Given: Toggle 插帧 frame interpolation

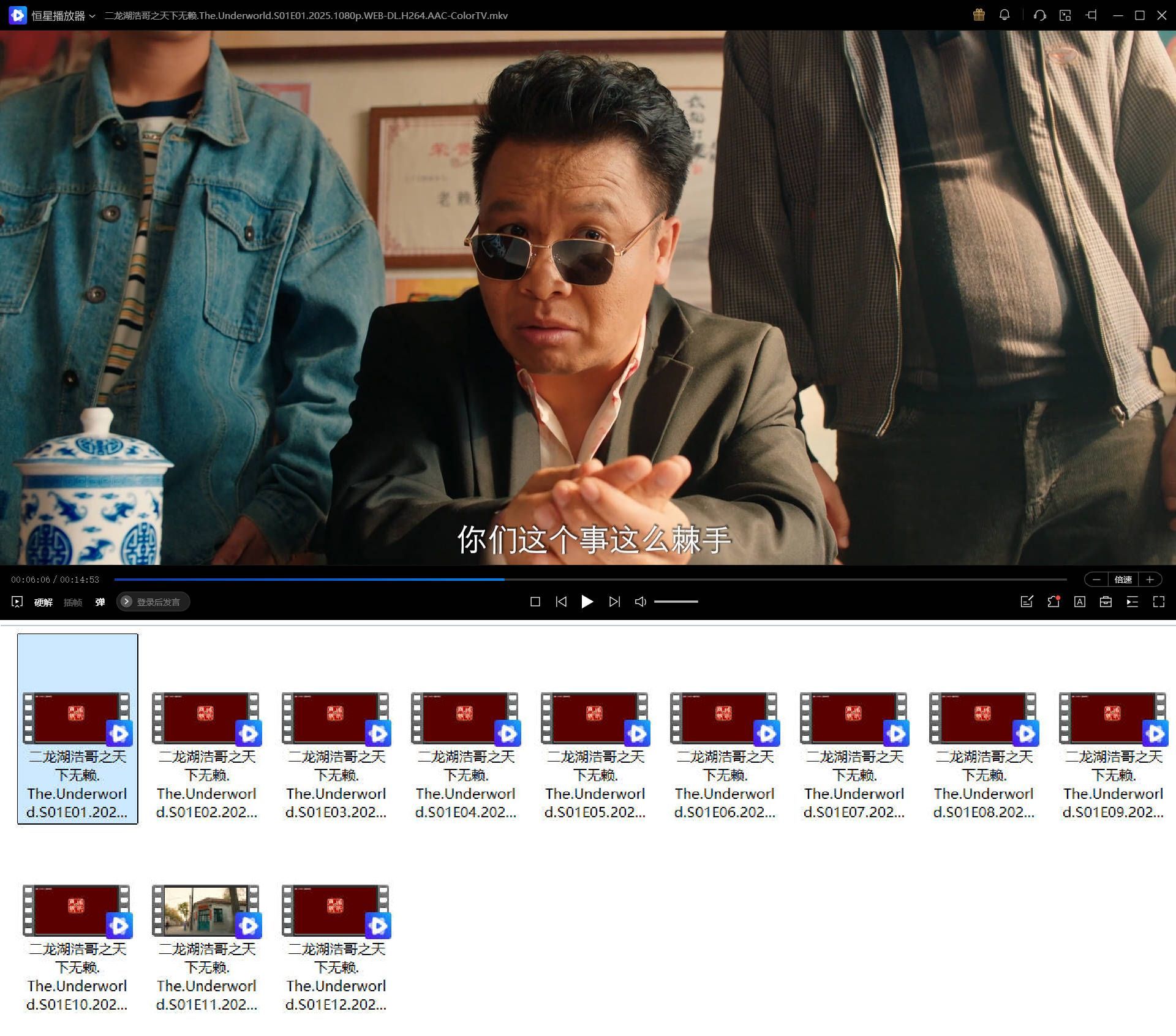Looking at the screenshot, I should [72, 602].
